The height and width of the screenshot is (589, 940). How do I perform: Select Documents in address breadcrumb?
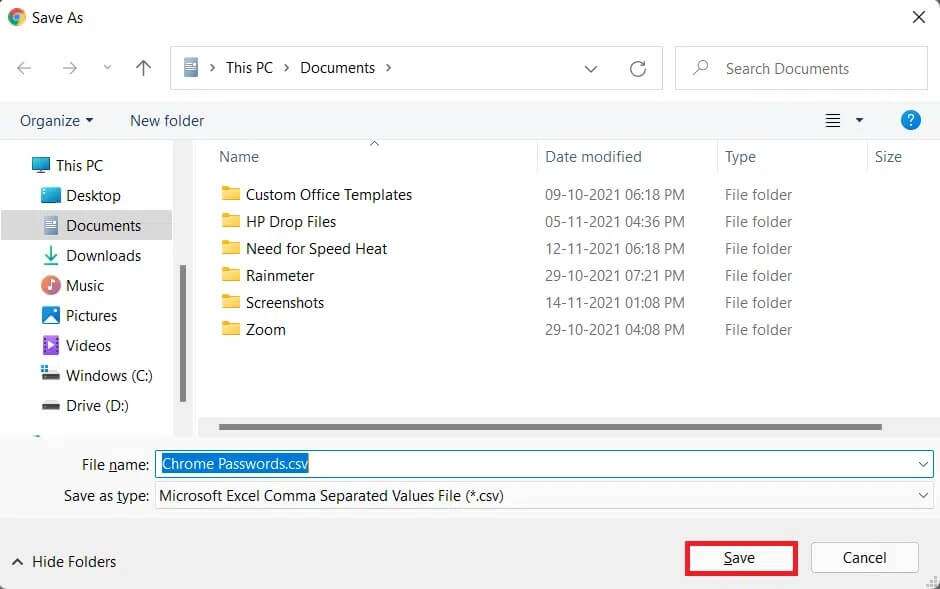338,68
